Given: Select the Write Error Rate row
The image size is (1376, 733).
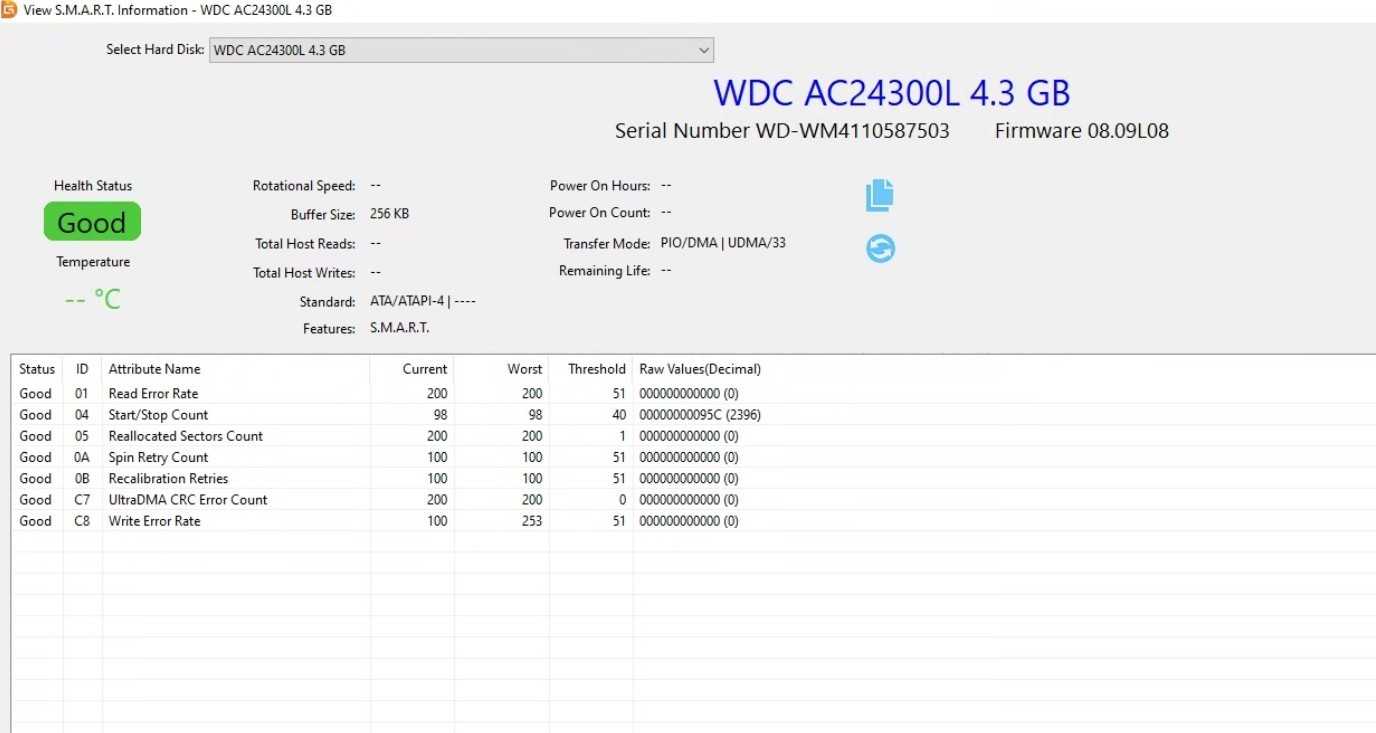Looking at the screenshot, I should point(694,521).
